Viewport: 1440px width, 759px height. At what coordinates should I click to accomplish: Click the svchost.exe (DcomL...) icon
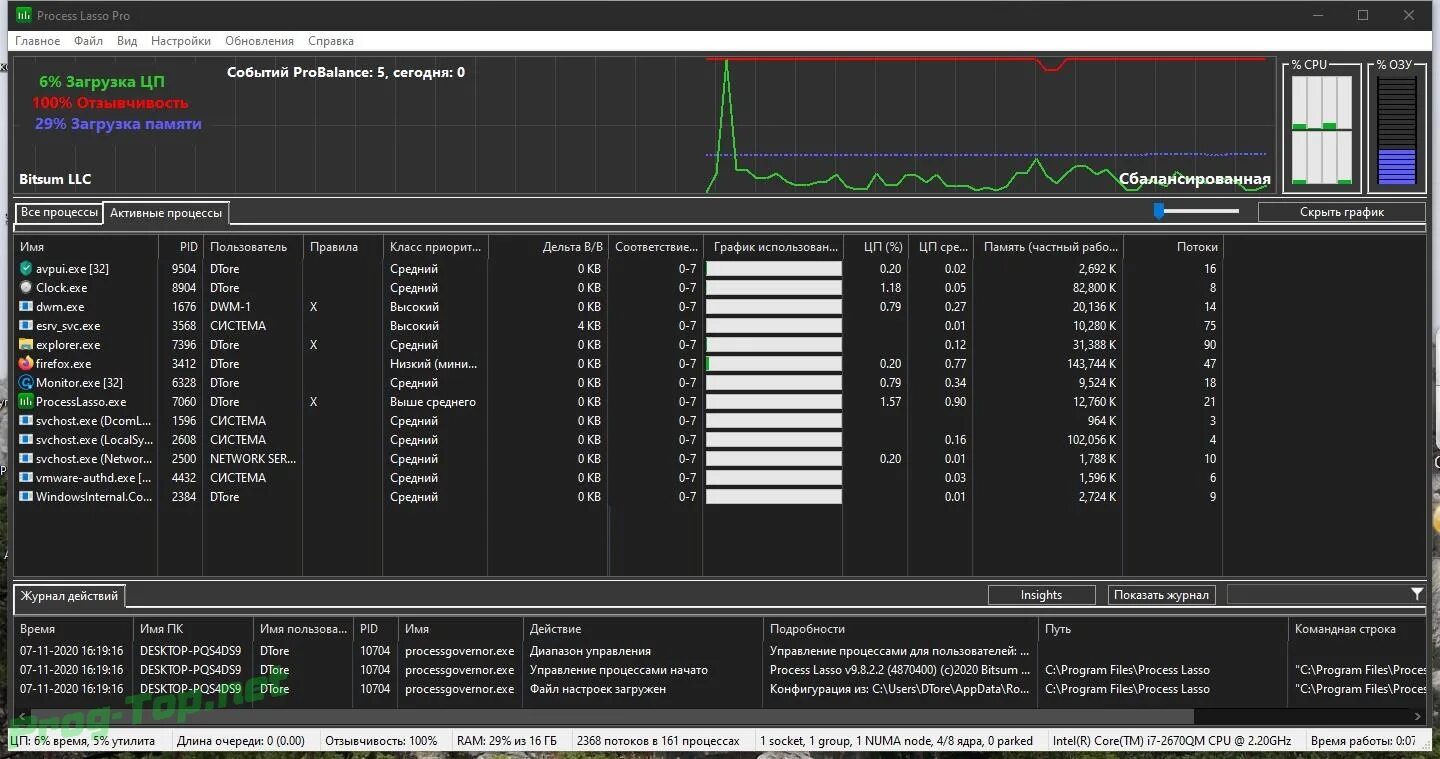tap(26, 420)
